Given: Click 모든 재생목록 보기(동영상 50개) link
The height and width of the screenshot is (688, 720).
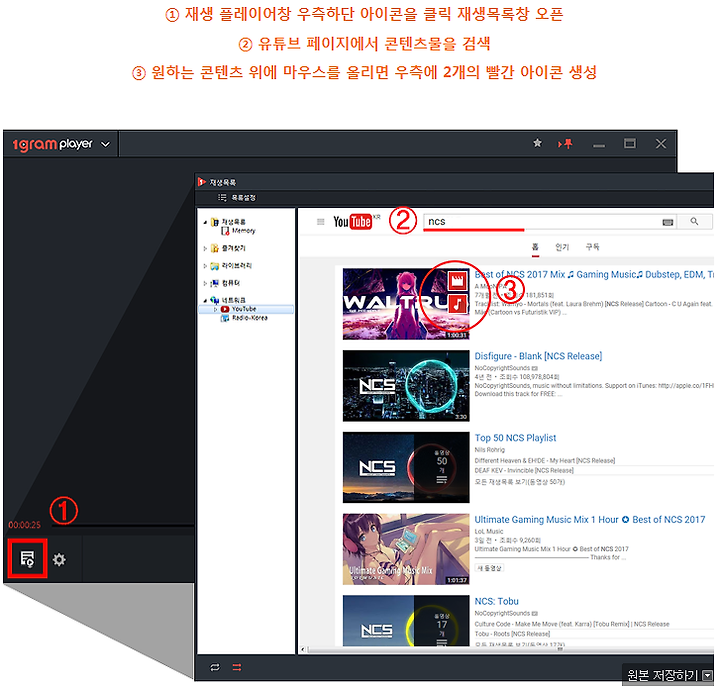Looking at the screenshot, I should coord(520,482).
